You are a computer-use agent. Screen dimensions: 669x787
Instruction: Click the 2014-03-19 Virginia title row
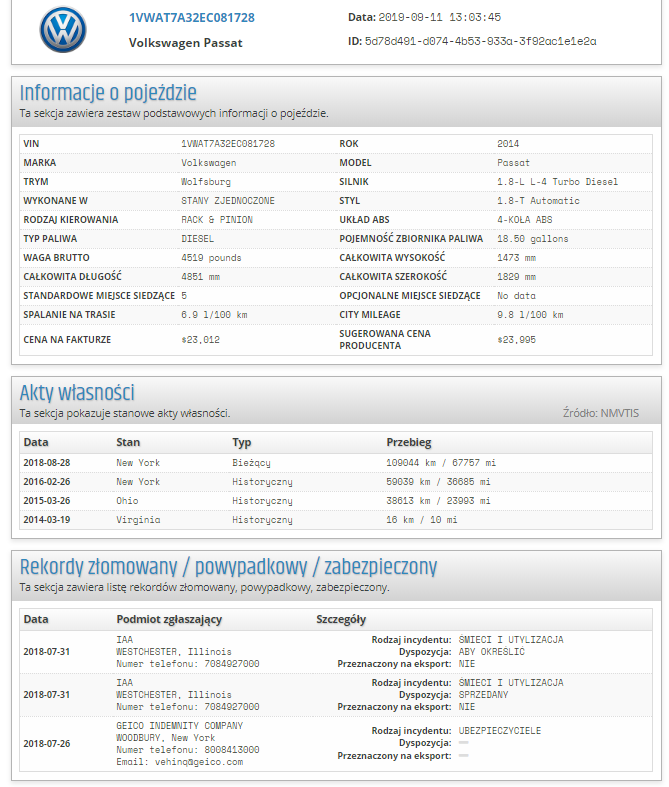[x=336, y=520]
